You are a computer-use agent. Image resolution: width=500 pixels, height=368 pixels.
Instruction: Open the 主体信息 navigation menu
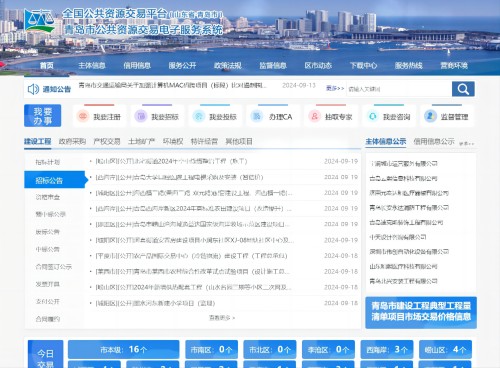point(92,65)
